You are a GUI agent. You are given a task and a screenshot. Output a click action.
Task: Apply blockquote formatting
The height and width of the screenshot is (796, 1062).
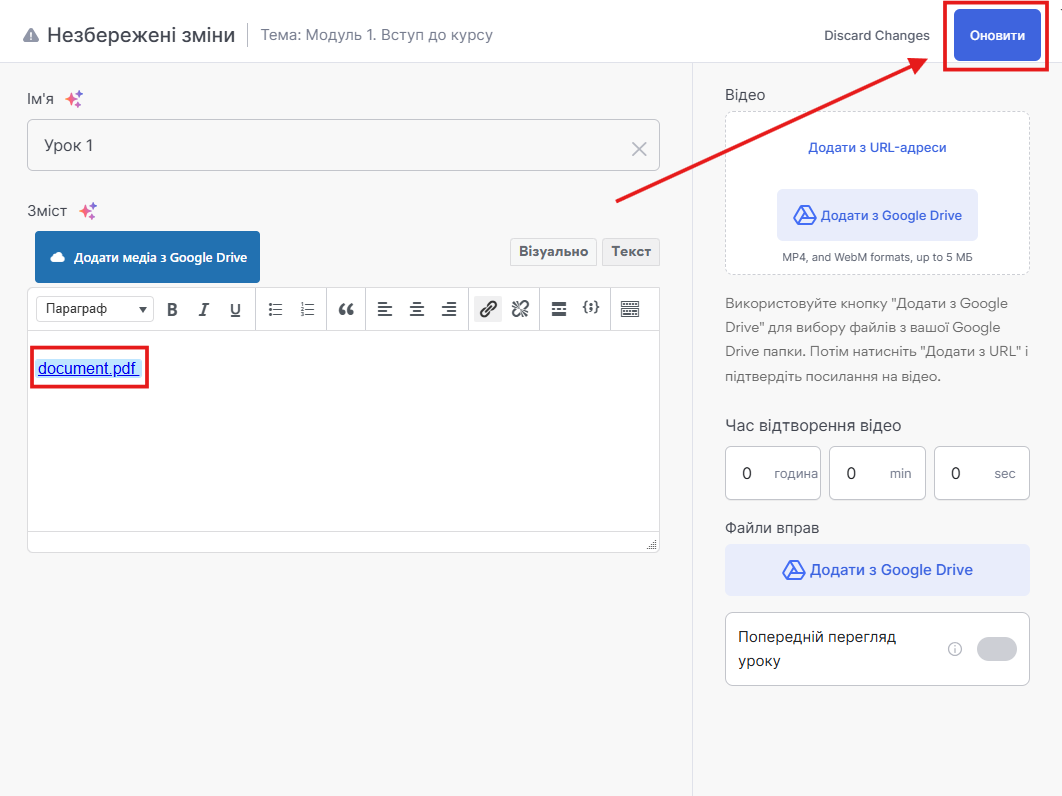(x=346, y=310)
